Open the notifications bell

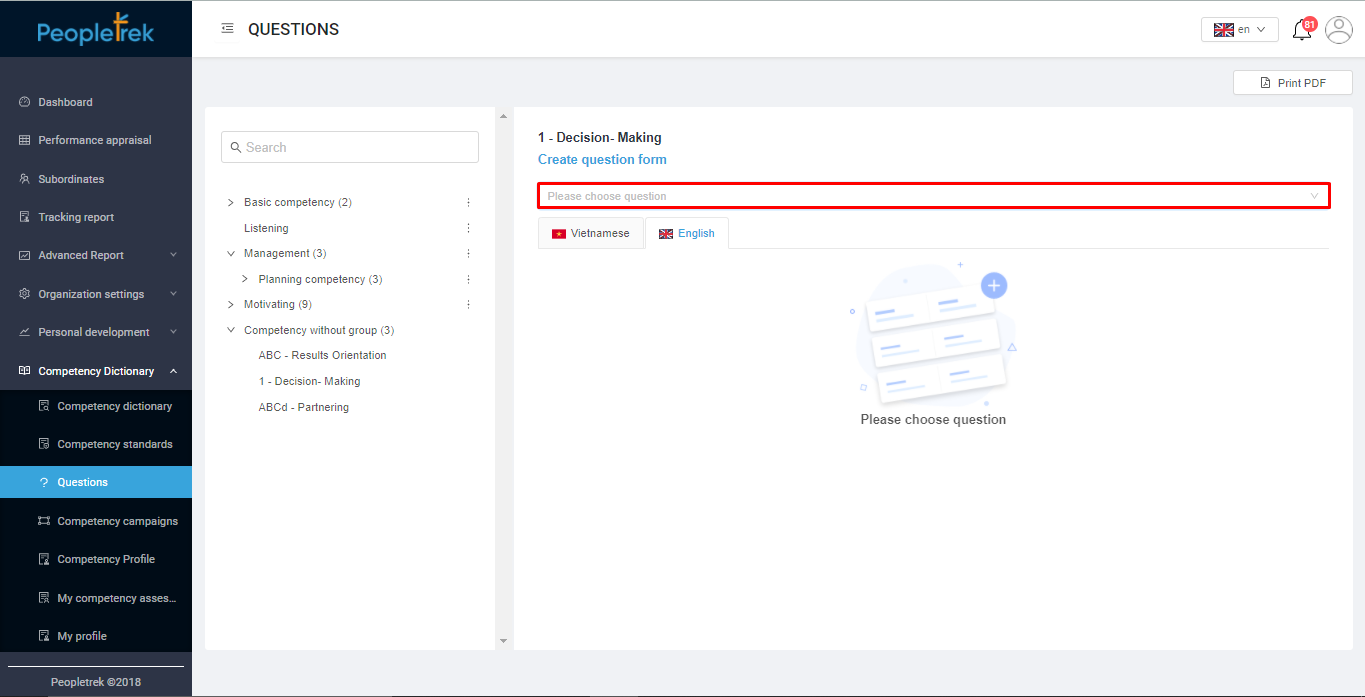pyautogui.click(x=1302, y=30)
